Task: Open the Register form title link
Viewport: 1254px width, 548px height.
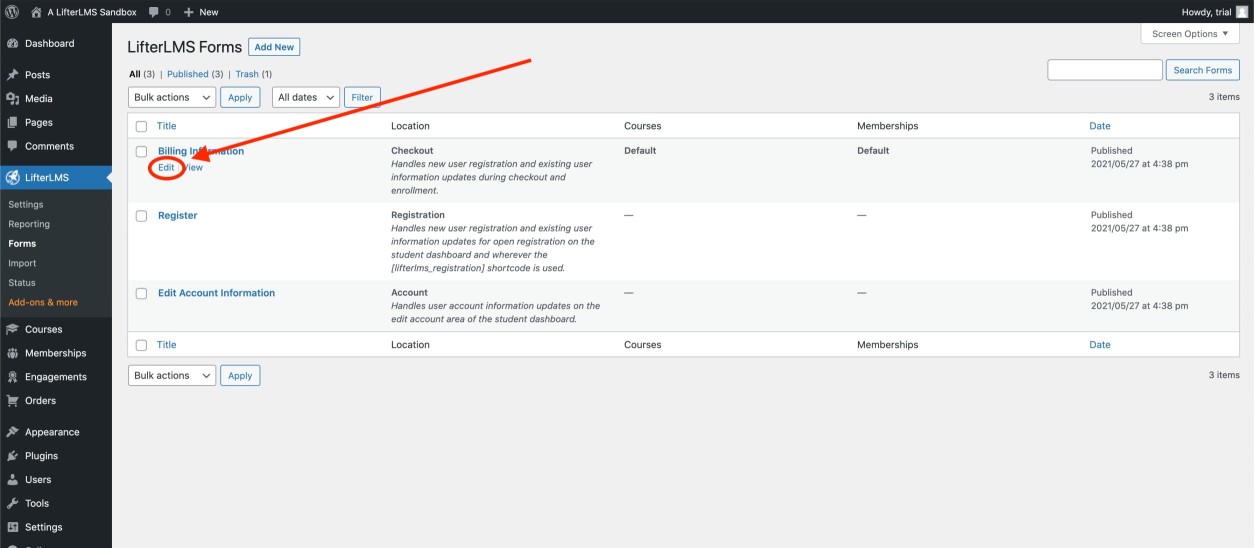Action: click(x=178, y=215)
